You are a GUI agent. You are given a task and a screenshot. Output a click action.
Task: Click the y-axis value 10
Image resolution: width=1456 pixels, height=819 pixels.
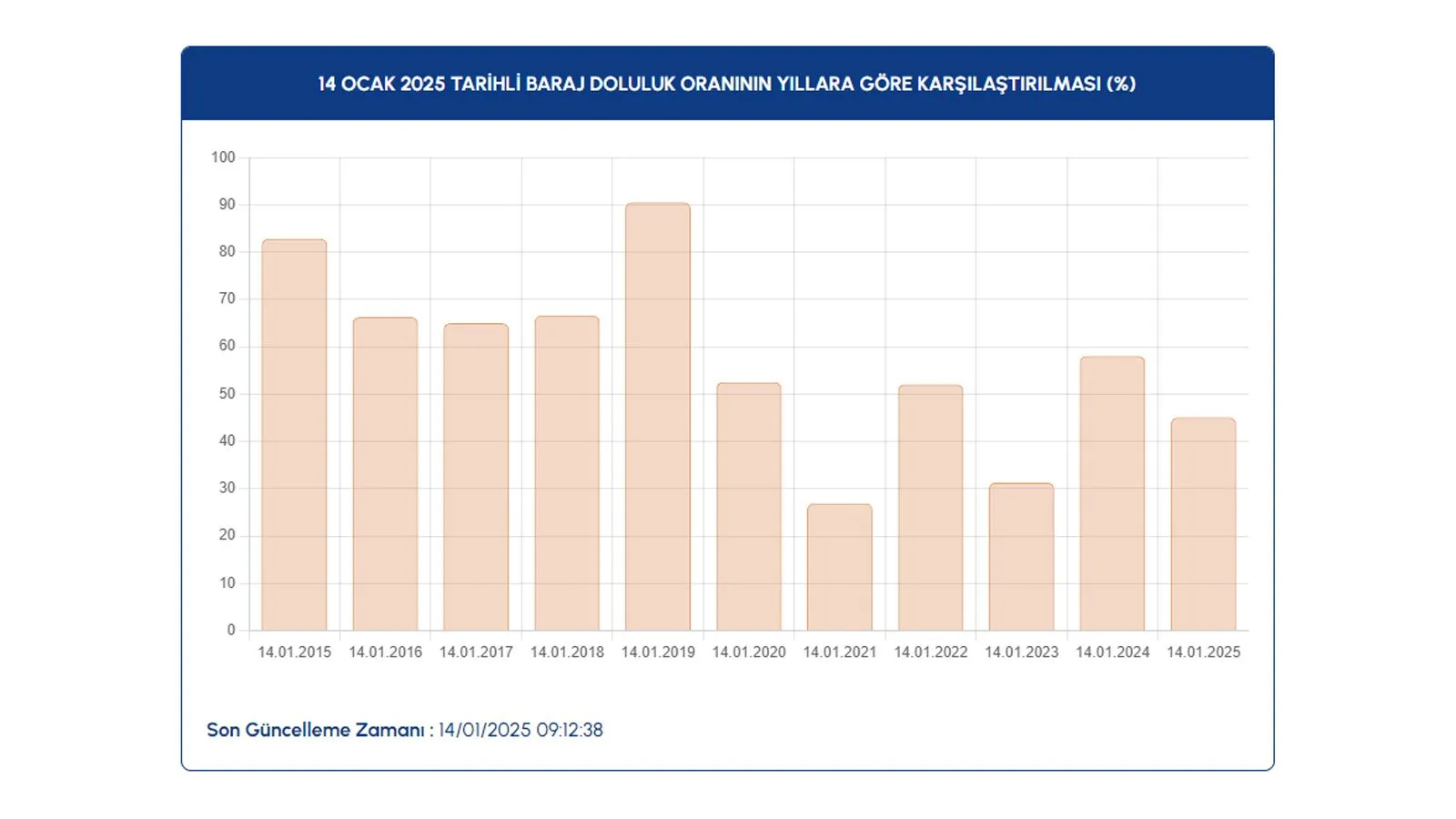coord(227,582)
